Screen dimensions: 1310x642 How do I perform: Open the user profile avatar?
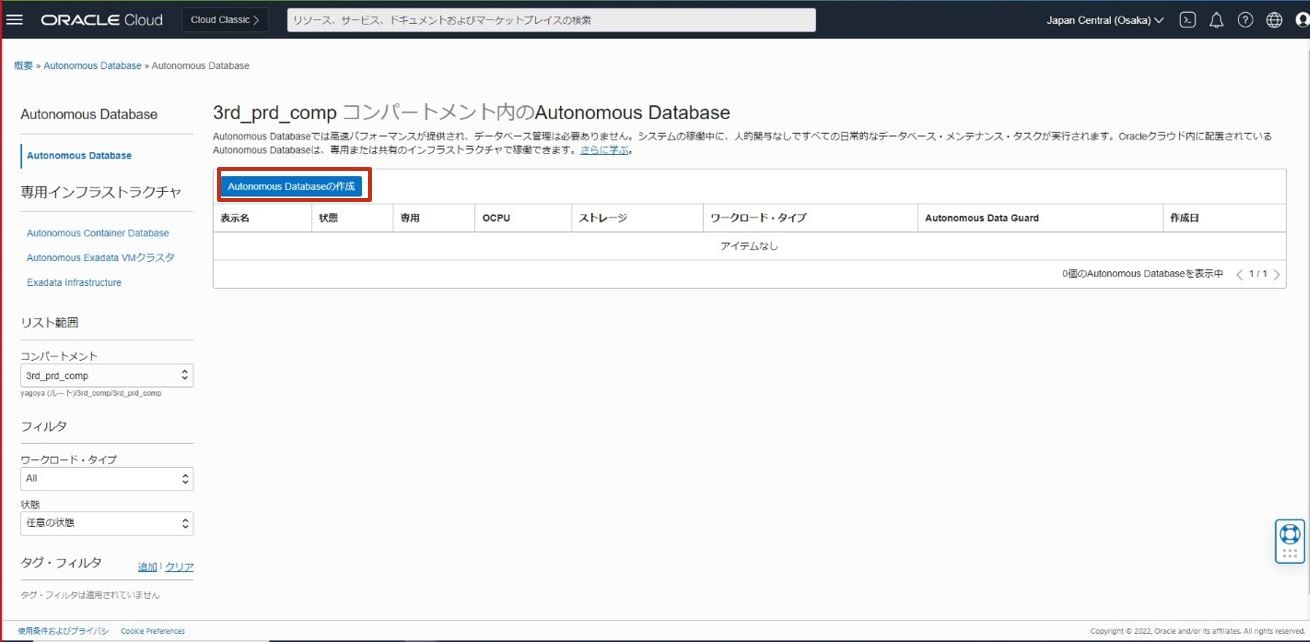tap(1300, 18)
